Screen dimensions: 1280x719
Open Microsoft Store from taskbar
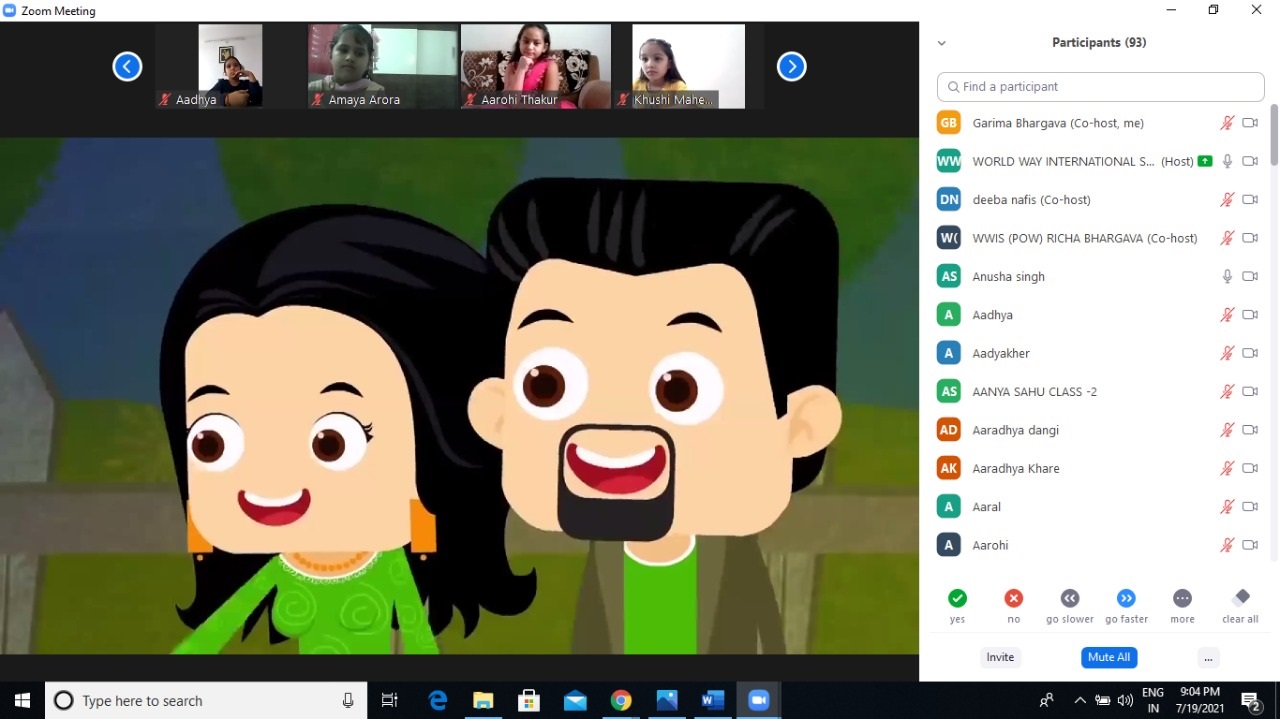tap(529, 700)
